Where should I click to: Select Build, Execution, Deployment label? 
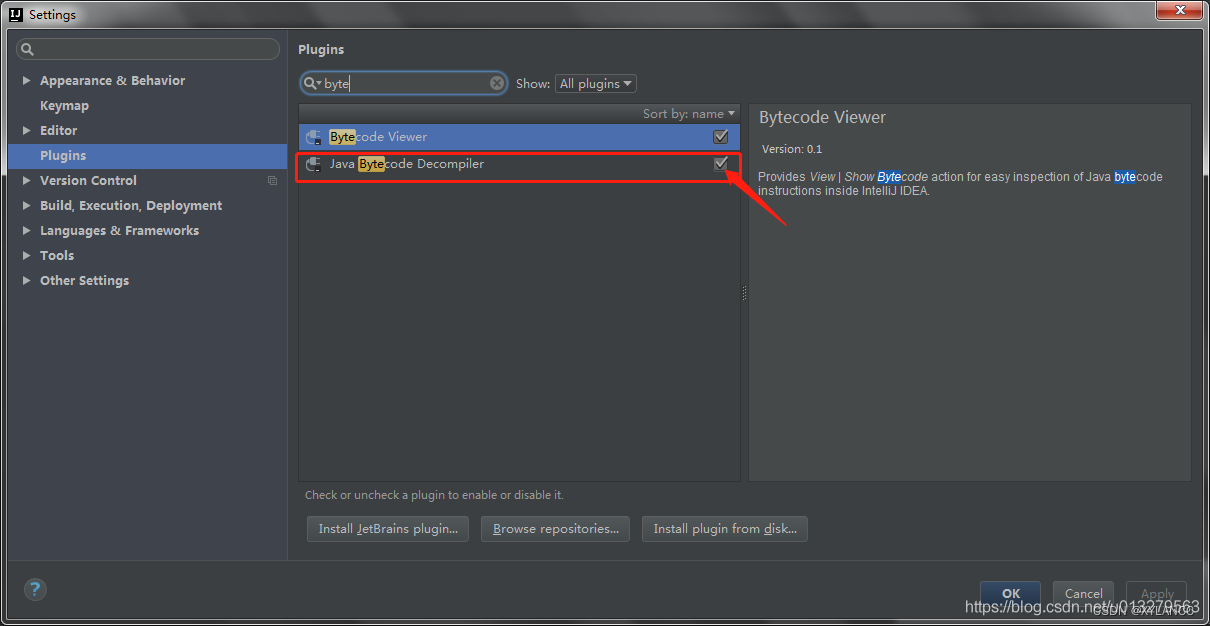(x=131, y=206)
